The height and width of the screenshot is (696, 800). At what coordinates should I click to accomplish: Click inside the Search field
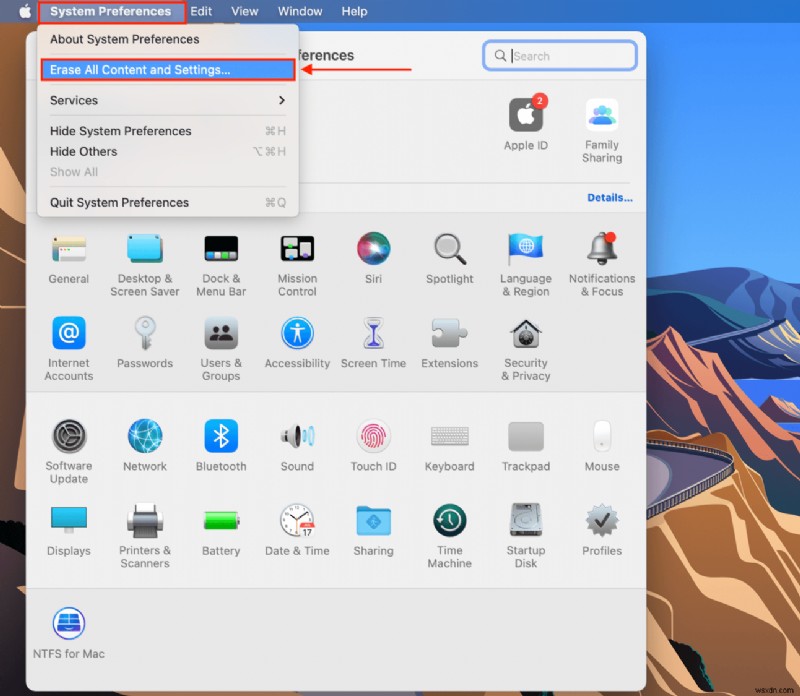coord(560,55)
